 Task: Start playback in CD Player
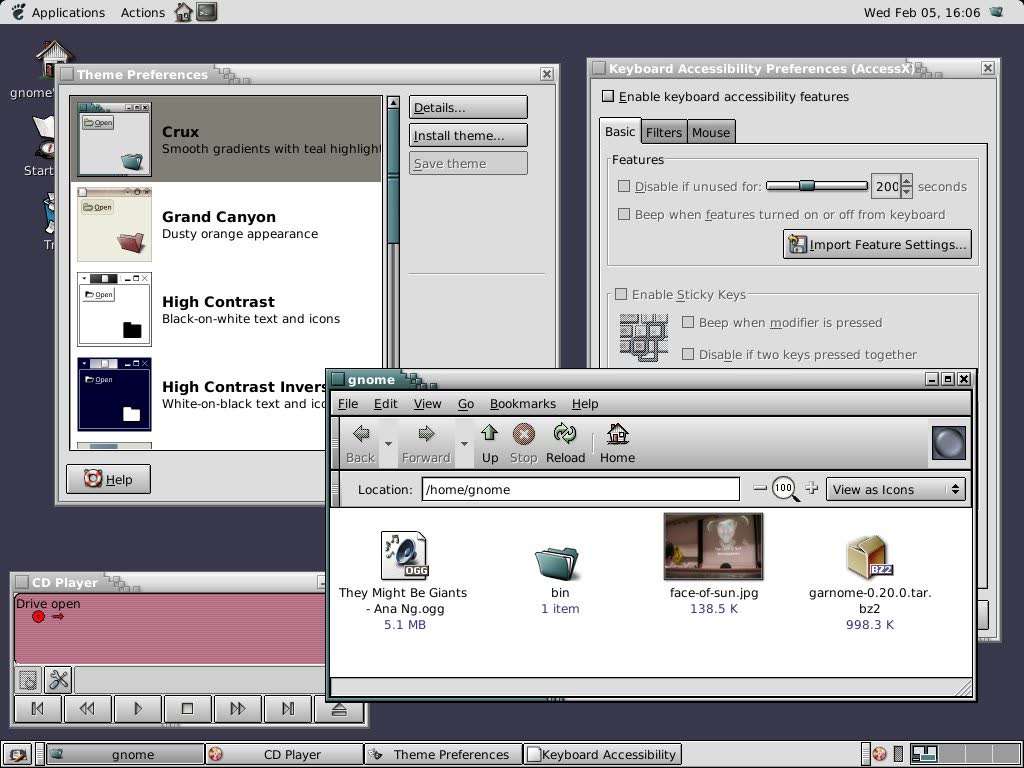point(137,709)
